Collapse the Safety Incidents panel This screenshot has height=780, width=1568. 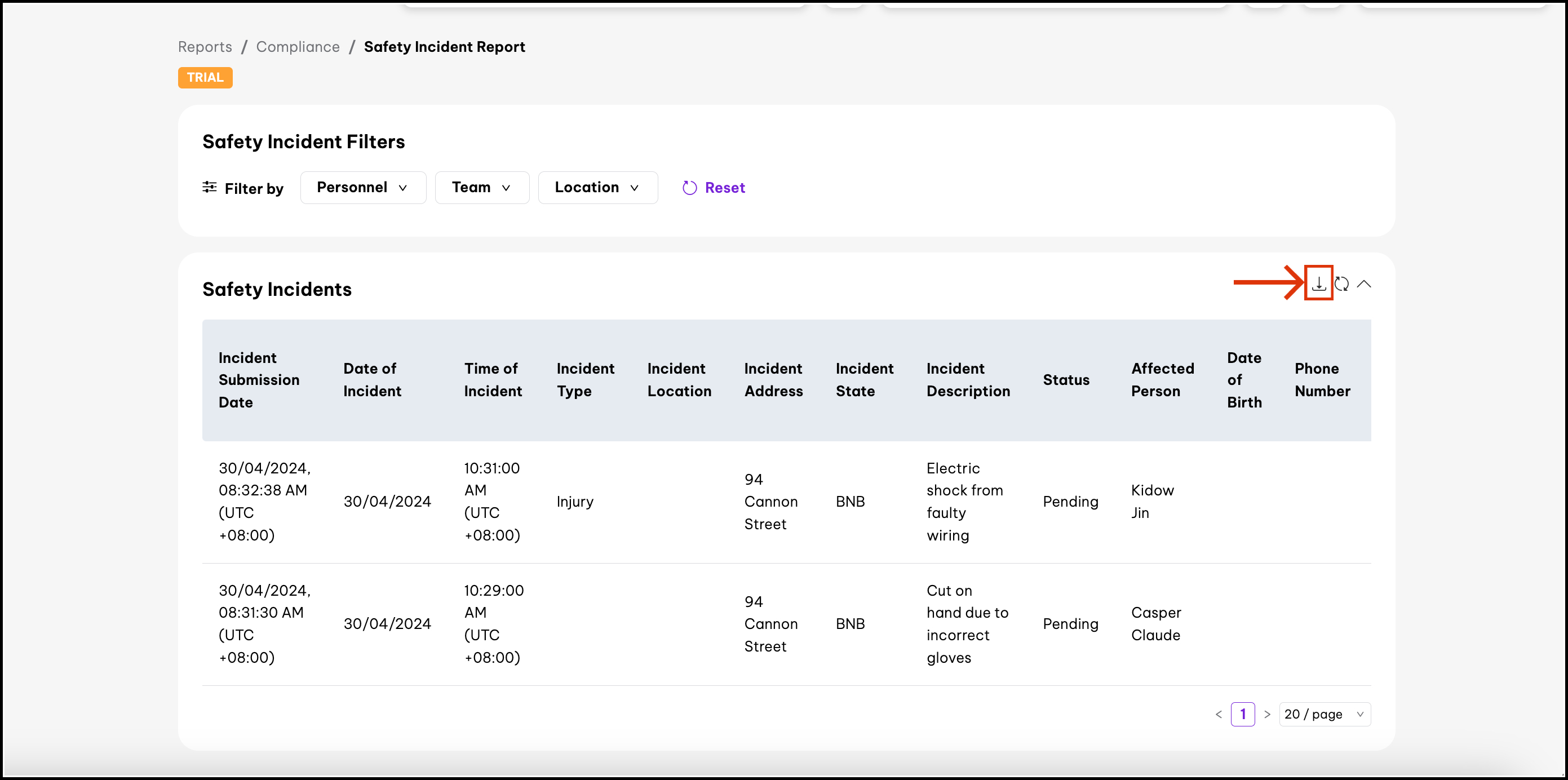(x=1364, y=284)
